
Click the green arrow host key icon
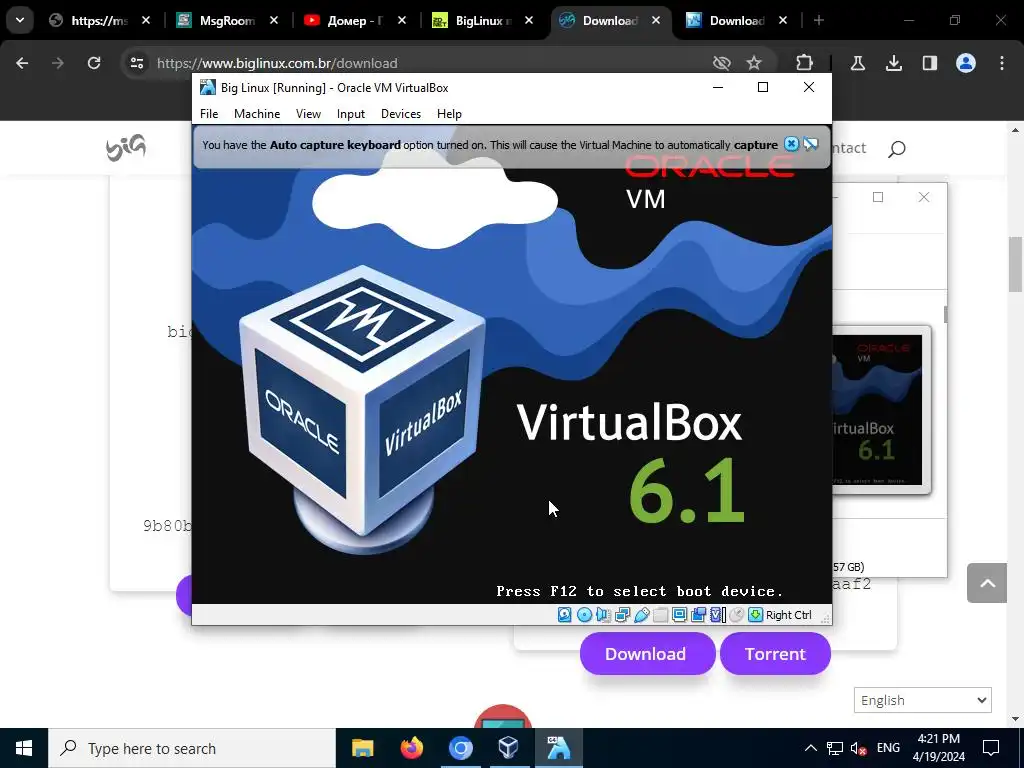pos(756,615)
